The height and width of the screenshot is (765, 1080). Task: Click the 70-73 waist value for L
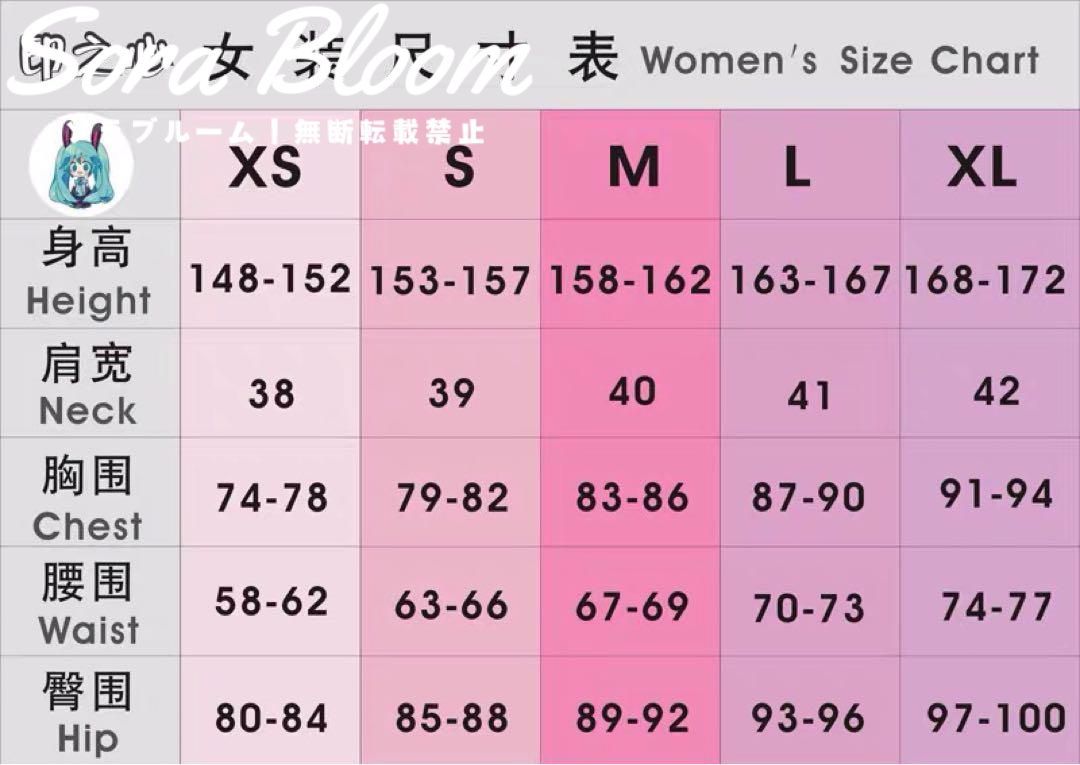808,608
